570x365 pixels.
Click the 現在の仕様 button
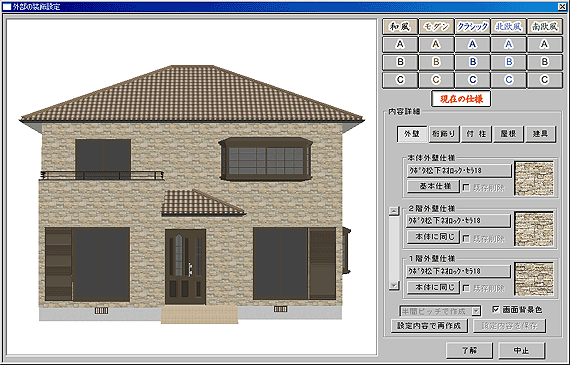click(461, 99)
